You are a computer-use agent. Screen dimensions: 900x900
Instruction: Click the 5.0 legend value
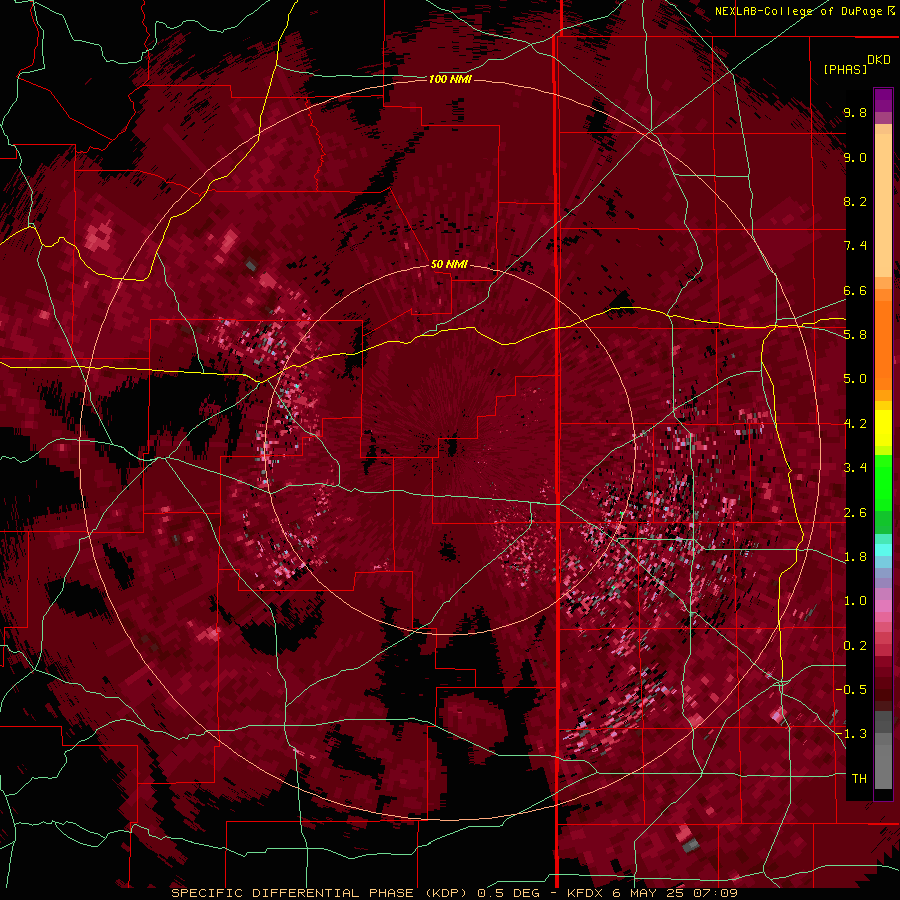pos(855,379)
